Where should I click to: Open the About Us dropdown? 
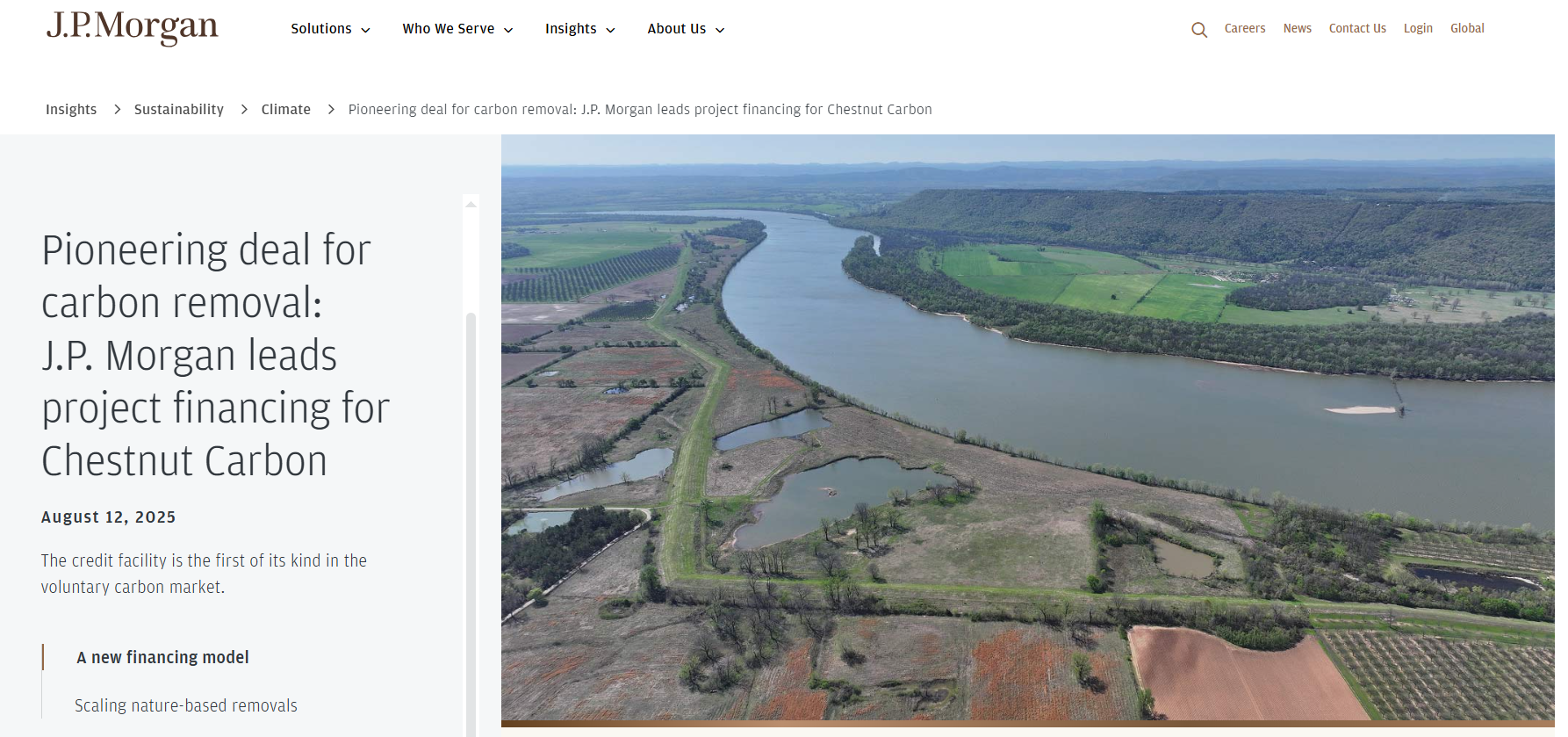tap(686, 29)
